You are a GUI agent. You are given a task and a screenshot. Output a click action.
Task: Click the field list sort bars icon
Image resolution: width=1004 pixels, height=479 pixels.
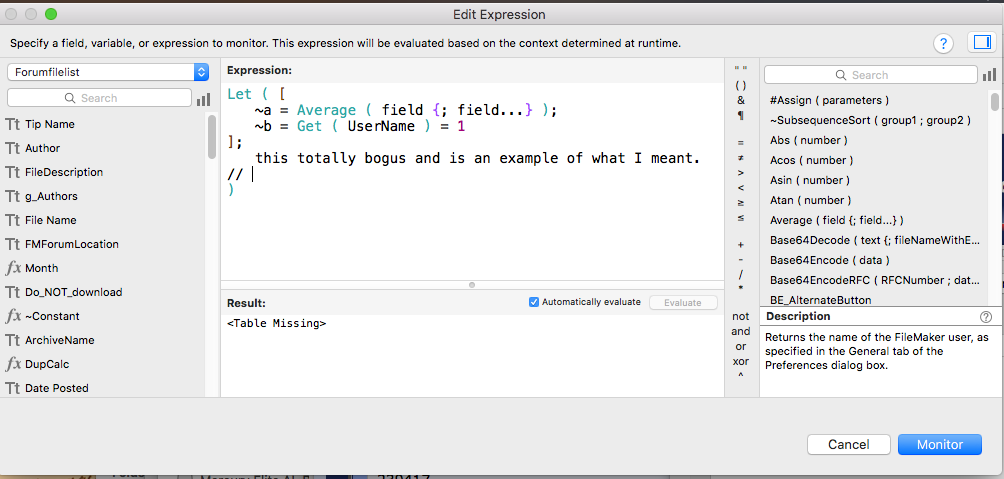(204, 99)
